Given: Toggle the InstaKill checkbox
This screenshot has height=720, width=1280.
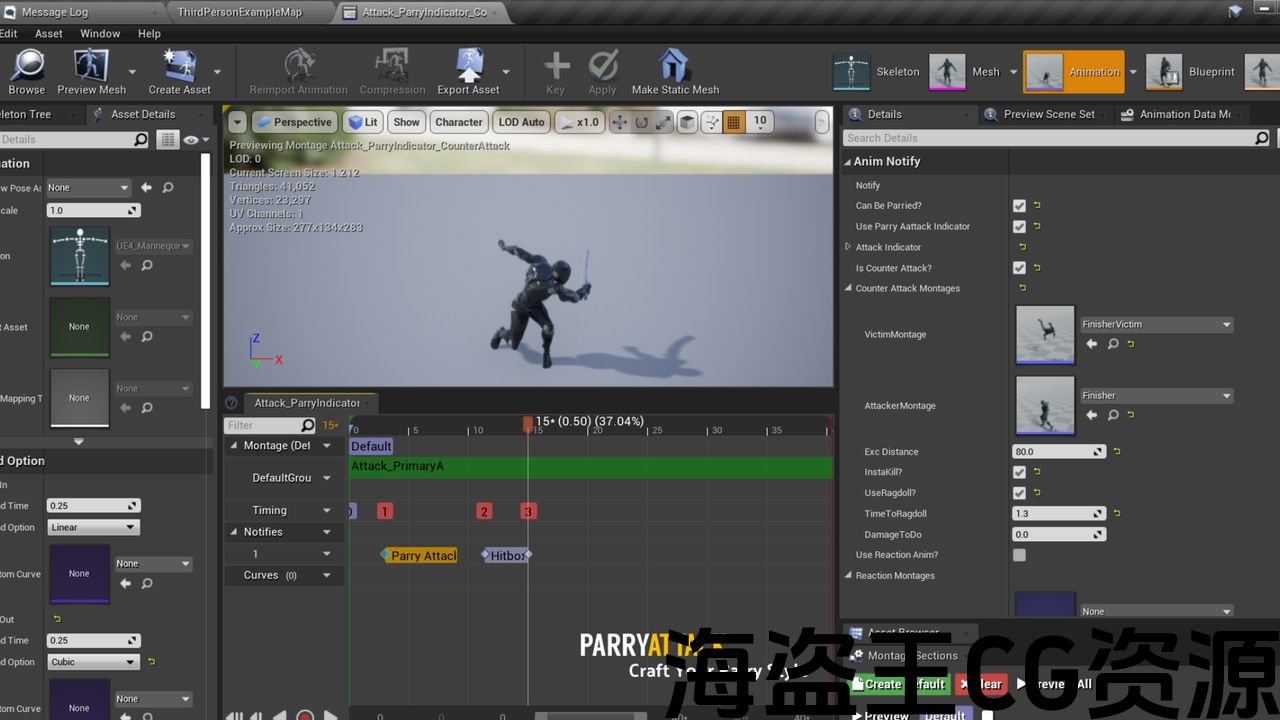Looking at the screenshot, I should click(x=1019, y=472).
